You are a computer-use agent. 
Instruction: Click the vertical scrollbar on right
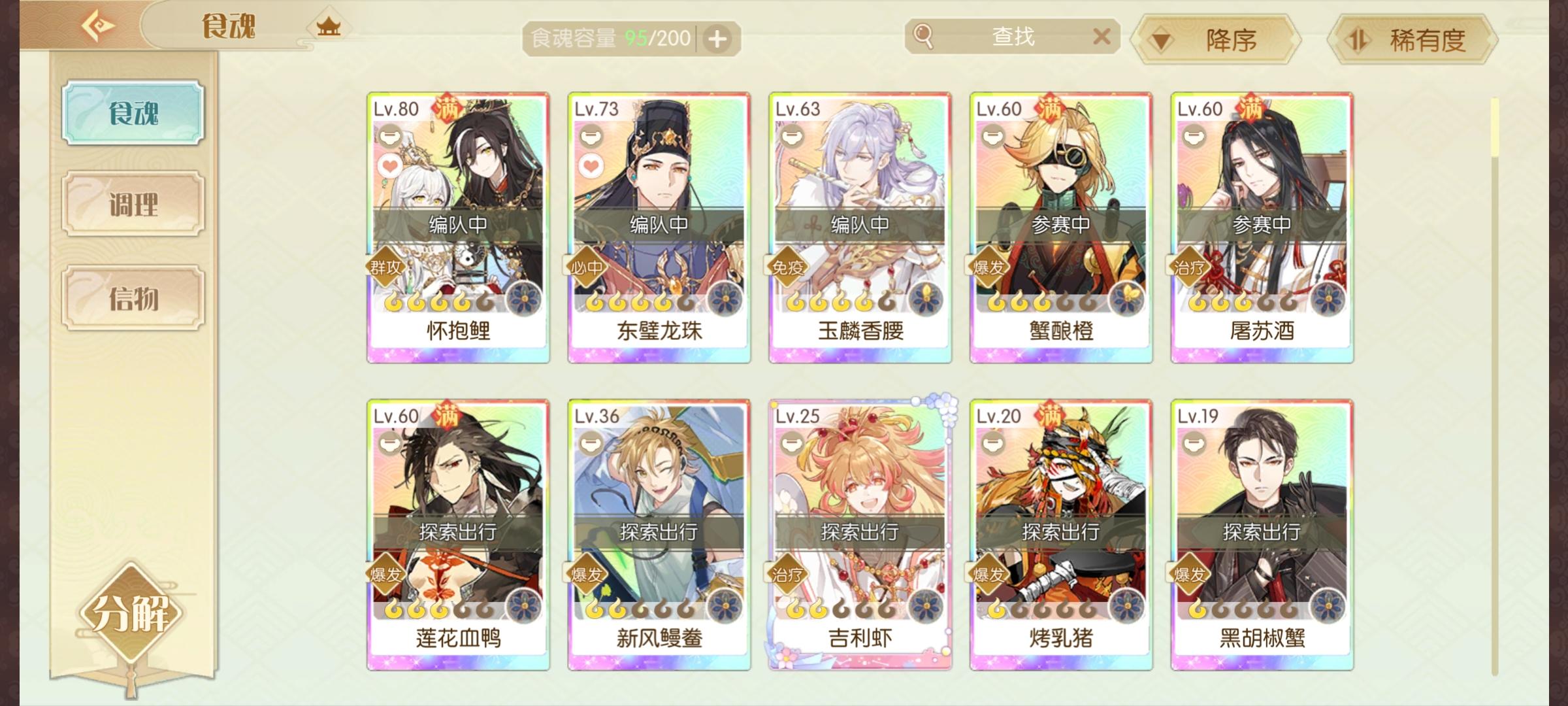1495,386
